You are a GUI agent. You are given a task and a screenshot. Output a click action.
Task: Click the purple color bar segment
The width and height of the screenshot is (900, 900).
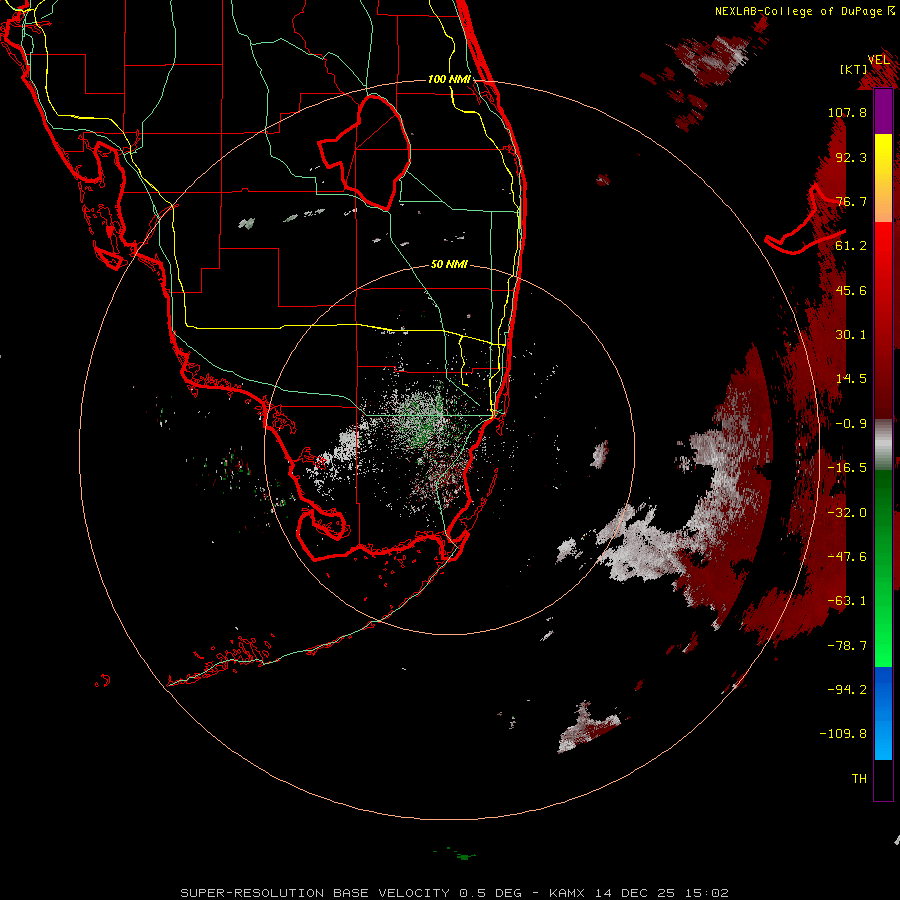tap(883, 111)
